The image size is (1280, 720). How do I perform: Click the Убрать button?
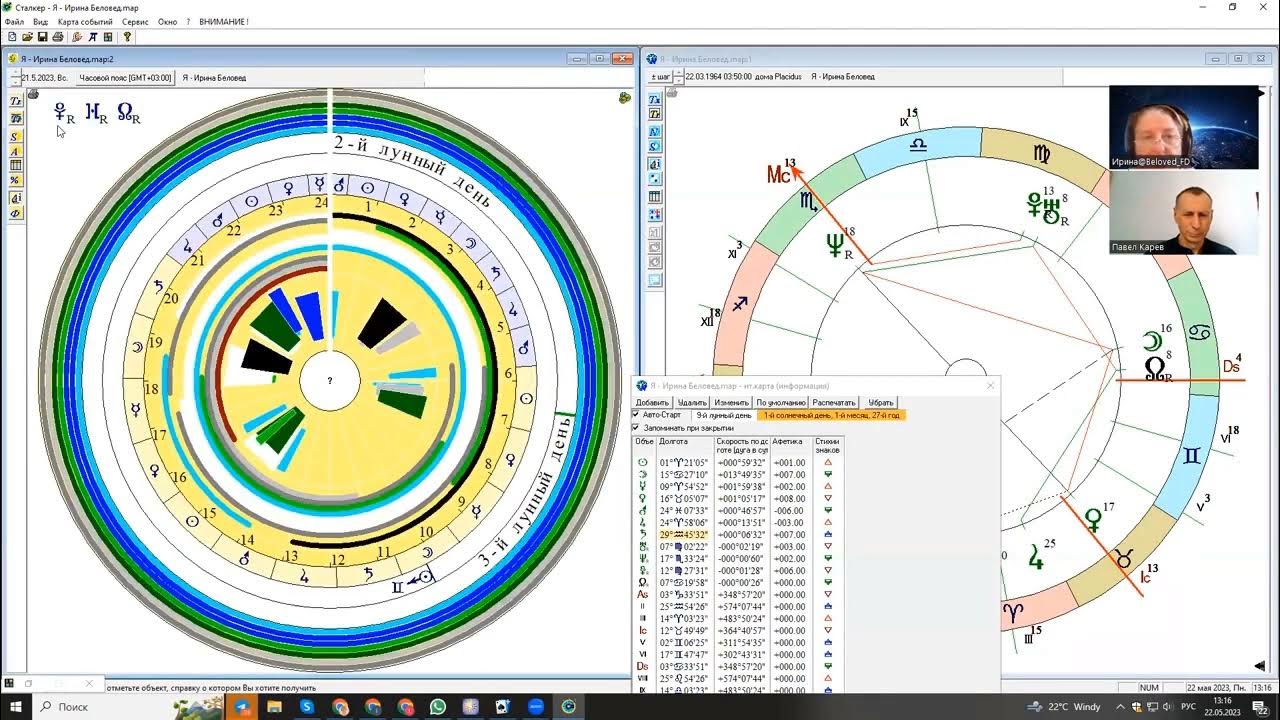click(881, 402)
